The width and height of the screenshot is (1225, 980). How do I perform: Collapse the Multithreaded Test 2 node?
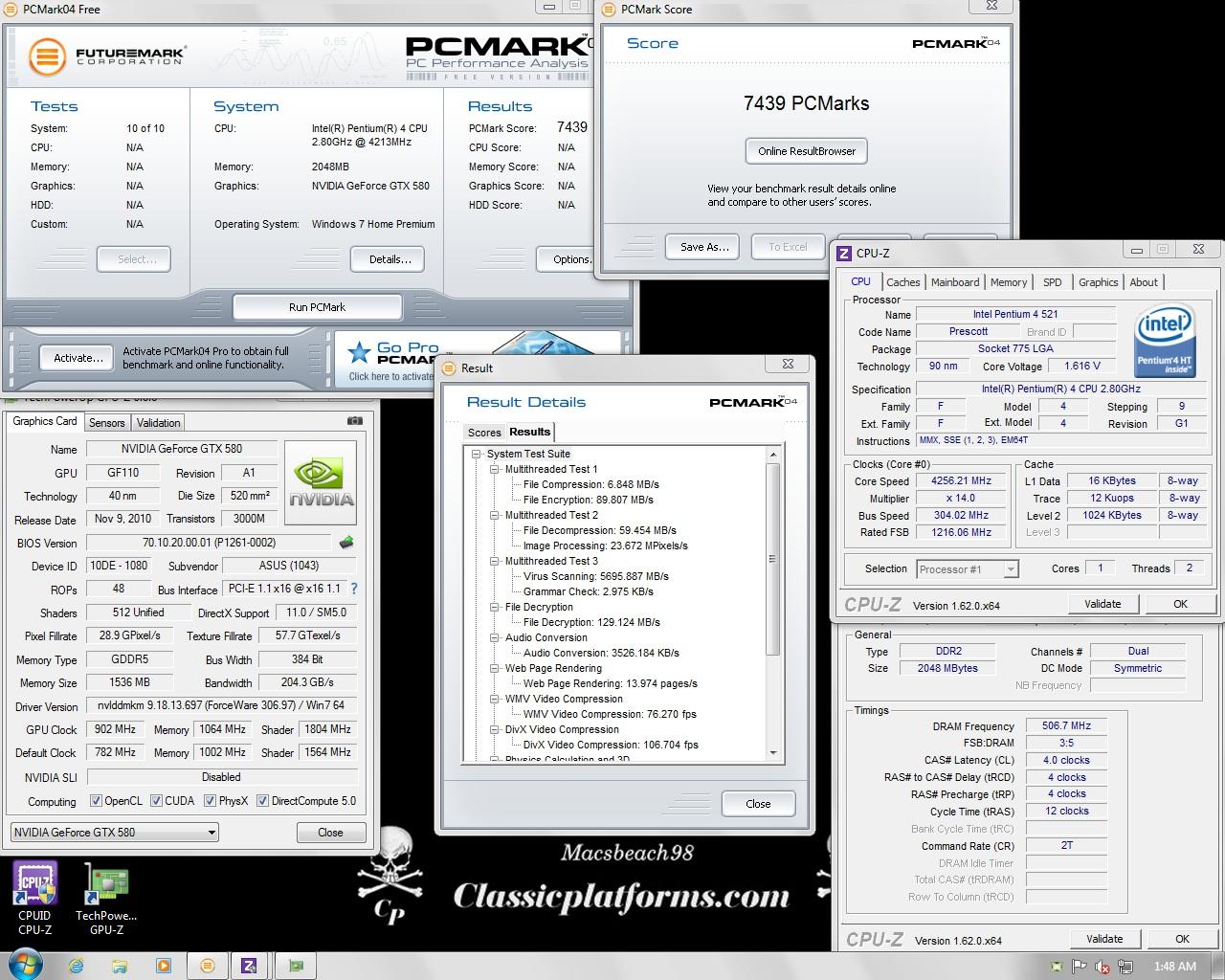(495, 515)
